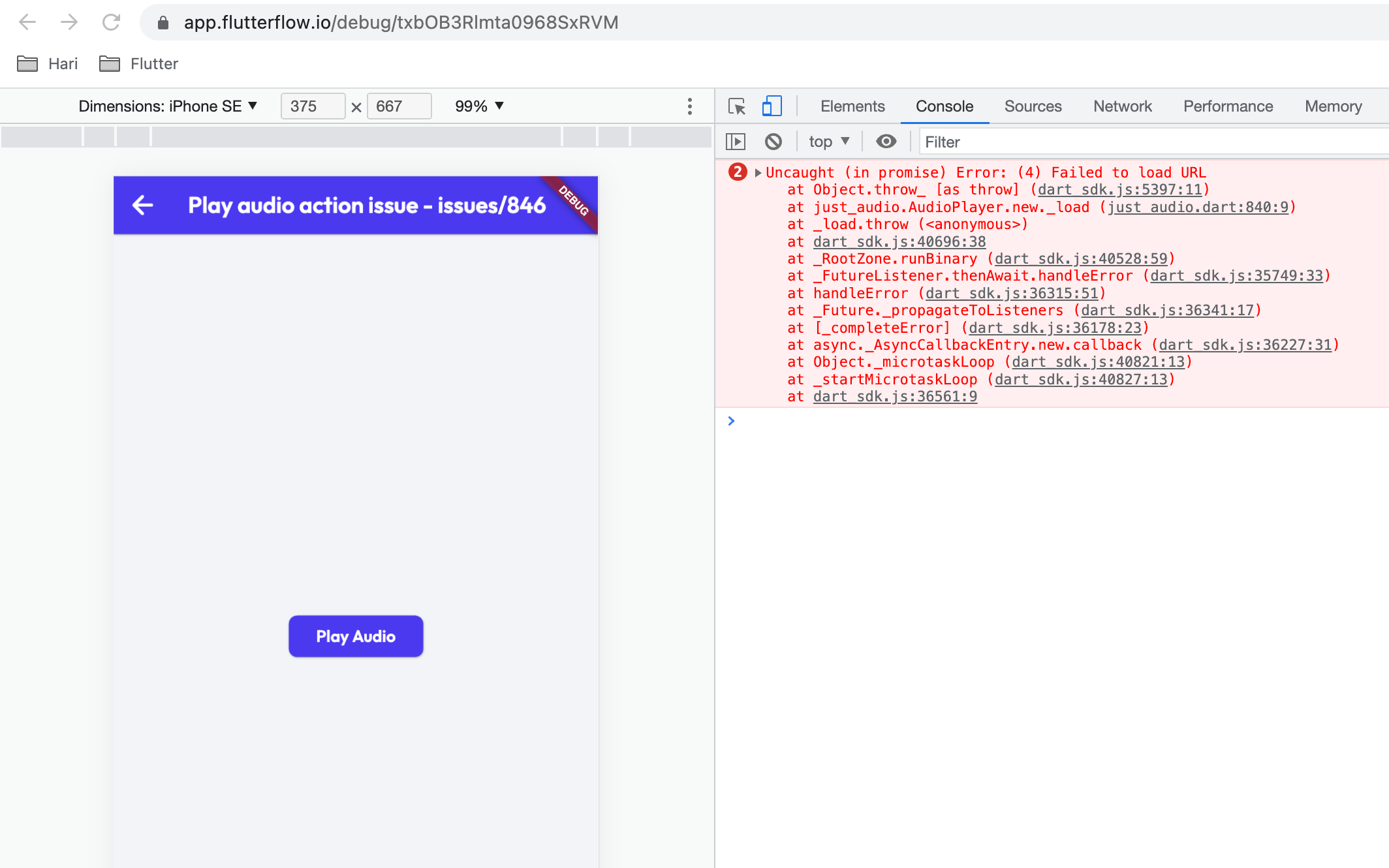Click the rotate dimensions × separator
The height and width of the screenshot is (868, 1389).
click(356, 108)
